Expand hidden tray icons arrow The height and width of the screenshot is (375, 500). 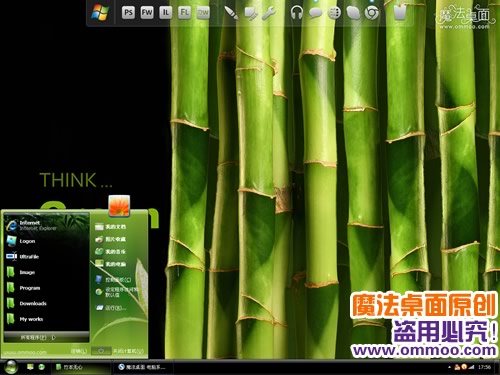(x=449, y=367)
